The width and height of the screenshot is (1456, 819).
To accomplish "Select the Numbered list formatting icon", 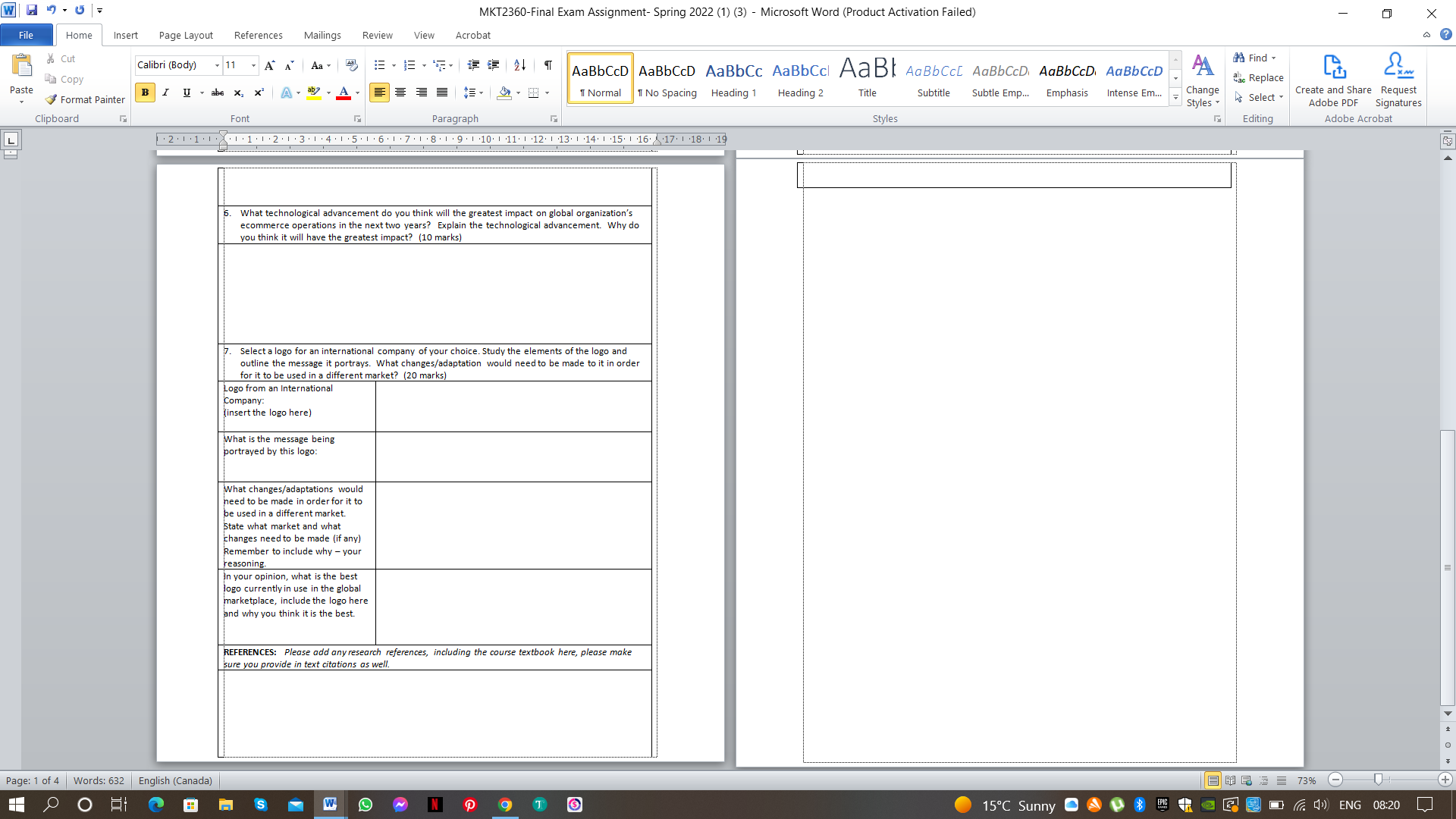I will [409, 64].
